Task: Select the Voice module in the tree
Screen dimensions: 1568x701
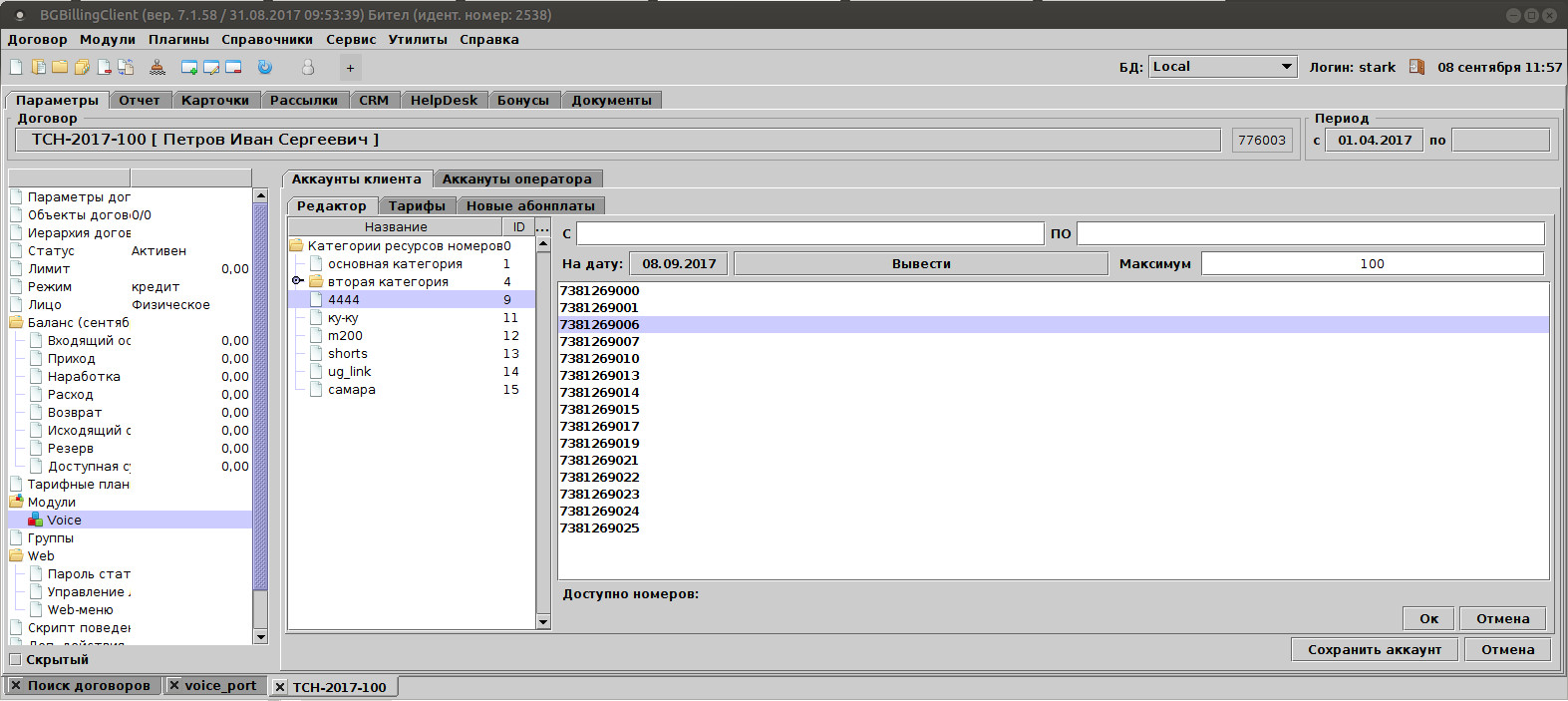Action: coord(64,520)
